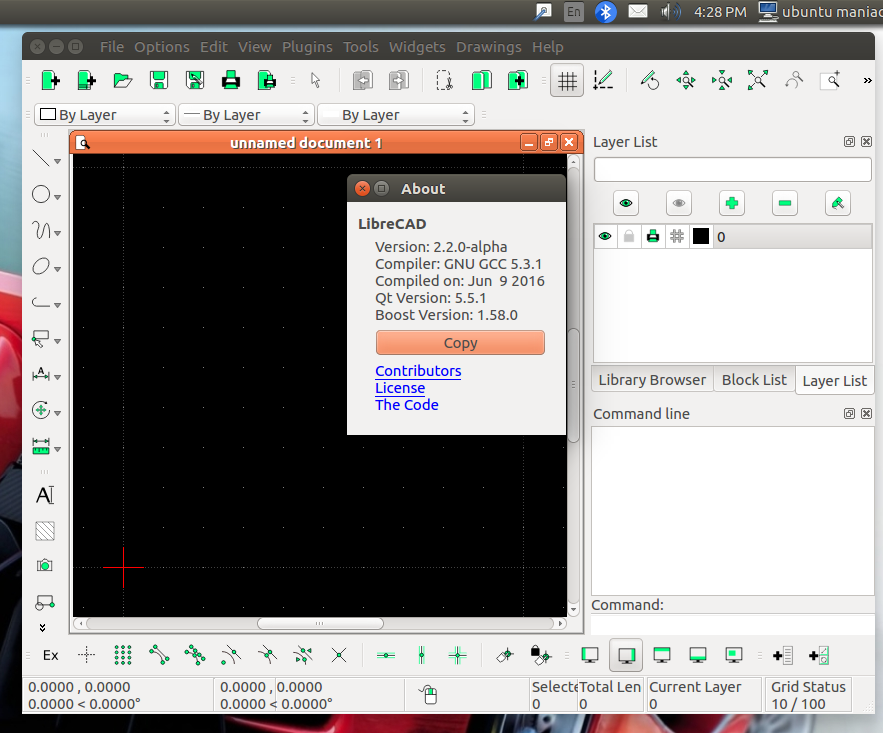This screenshot has height=733, width=883.
Task: Open the Plugins menu
Action: coord(307,47)
